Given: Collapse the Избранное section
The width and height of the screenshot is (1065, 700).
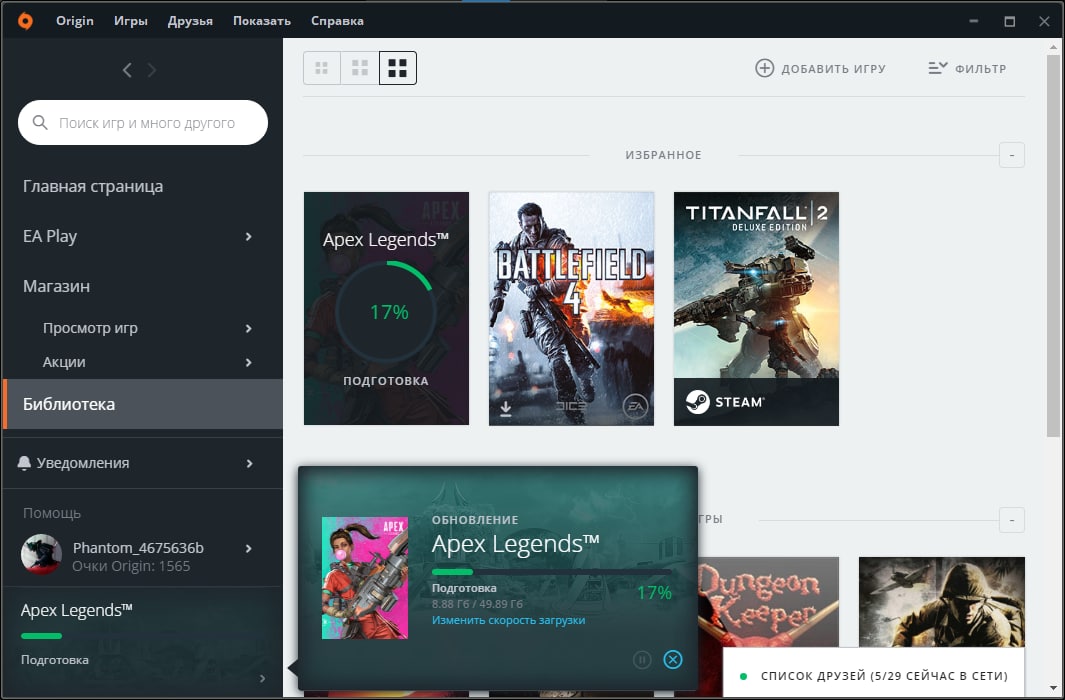Looking at the screenshot, I should (x=1011, y=155).
